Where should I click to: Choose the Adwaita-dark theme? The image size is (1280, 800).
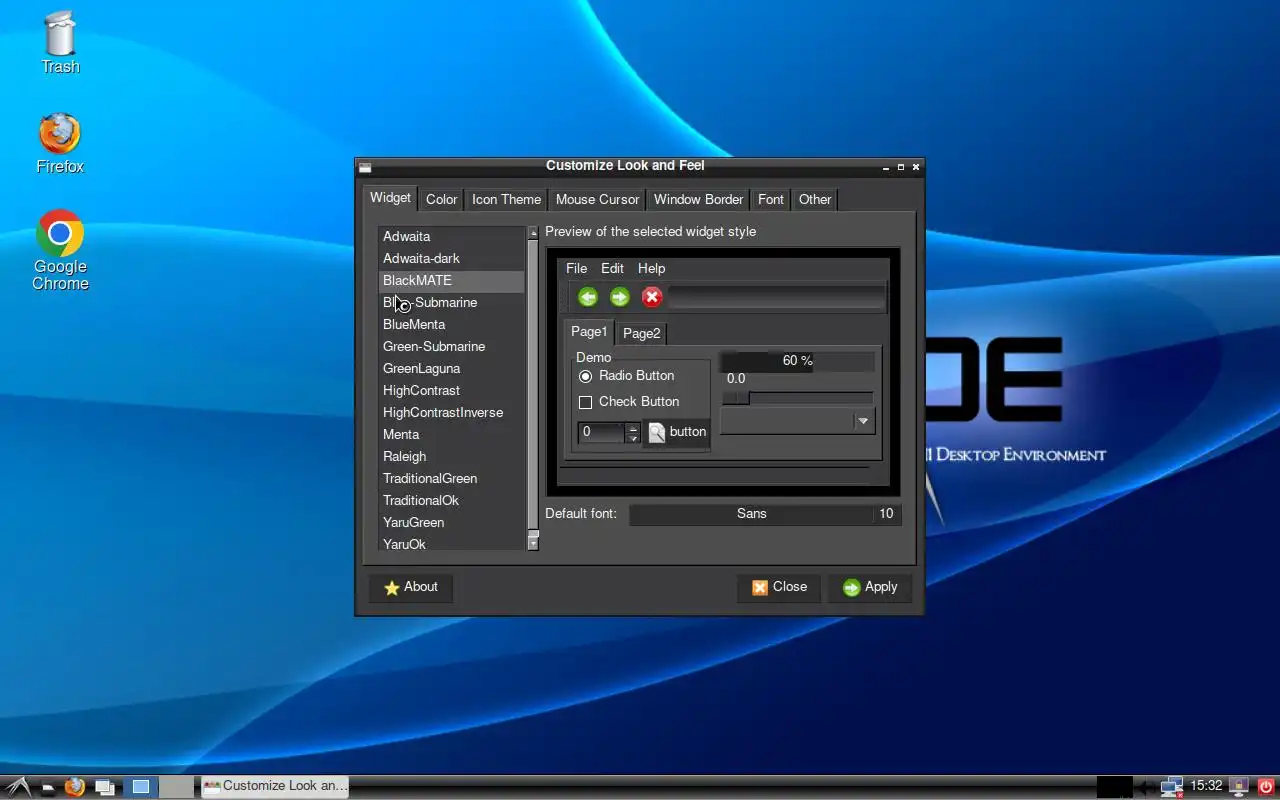pyautogui.click(x=451, y=259)
